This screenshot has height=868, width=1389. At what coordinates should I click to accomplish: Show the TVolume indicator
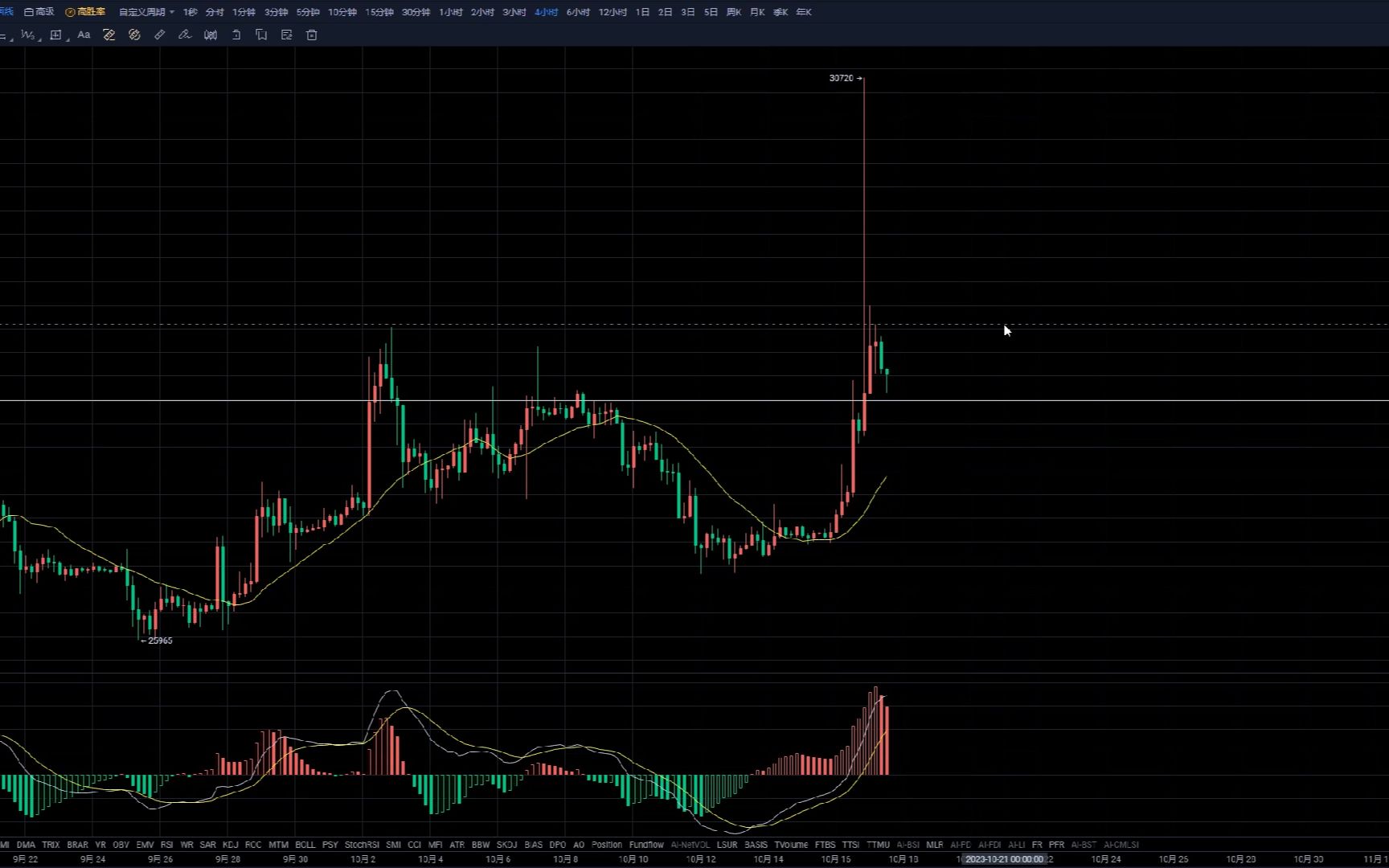(x=791, y=845)
